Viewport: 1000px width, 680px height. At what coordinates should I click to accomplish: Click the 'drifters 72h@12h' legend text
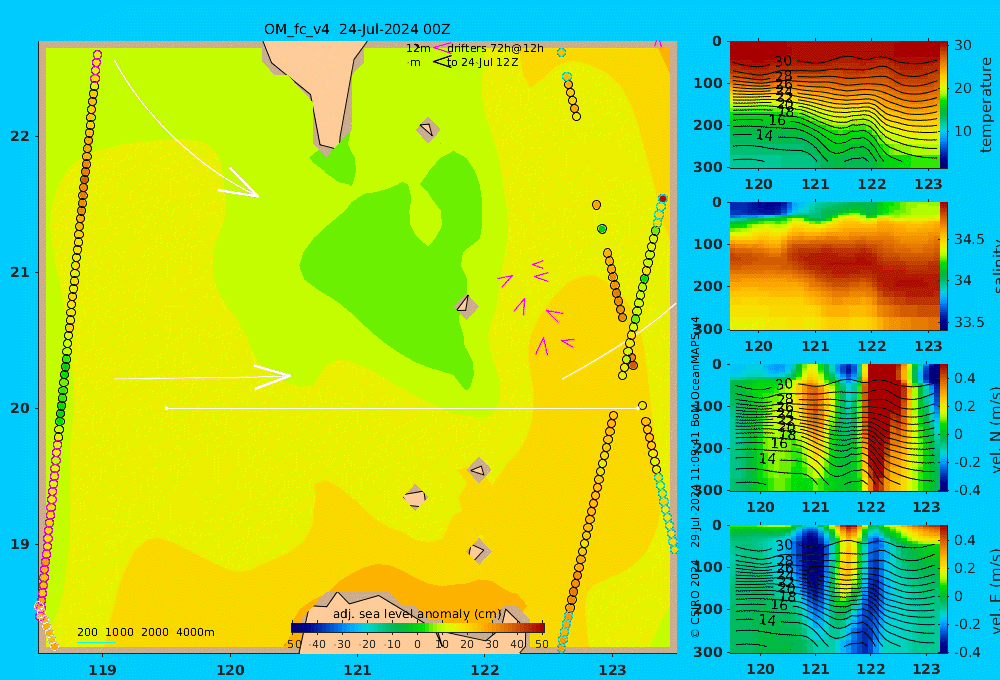tap(496, 48)
